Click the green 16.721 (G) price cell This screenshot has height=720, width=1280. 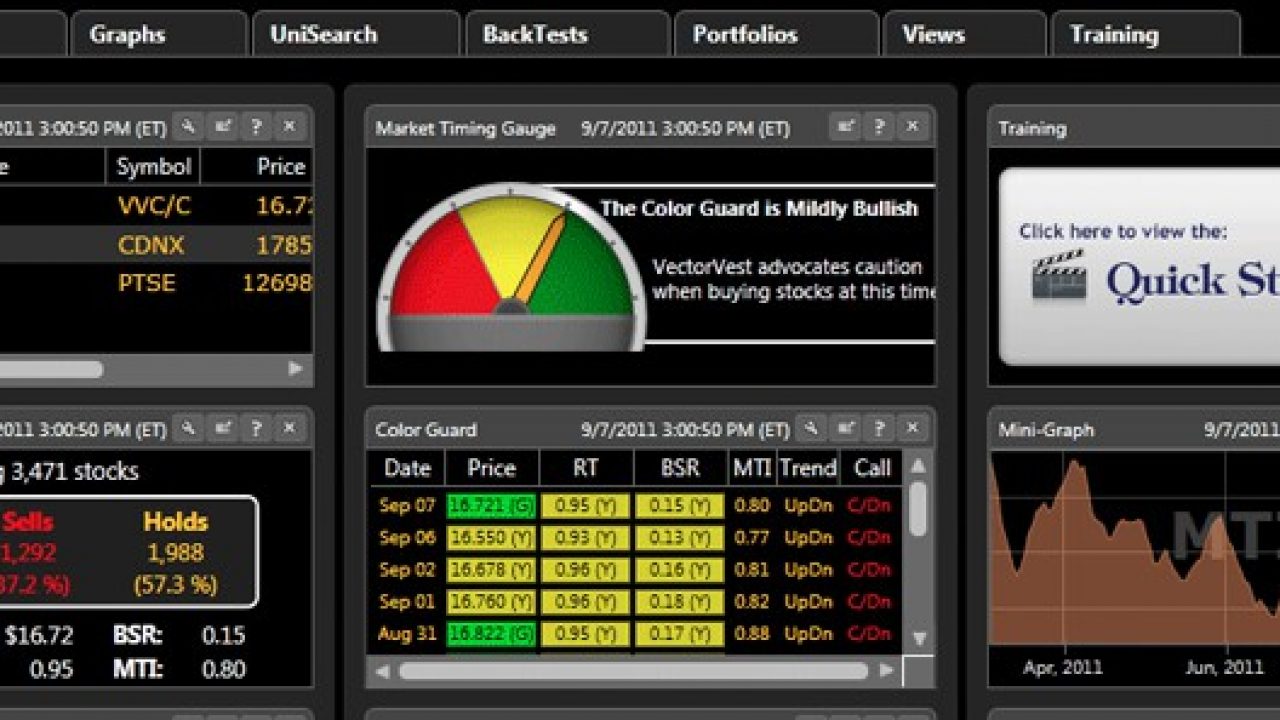pos(491,506)
